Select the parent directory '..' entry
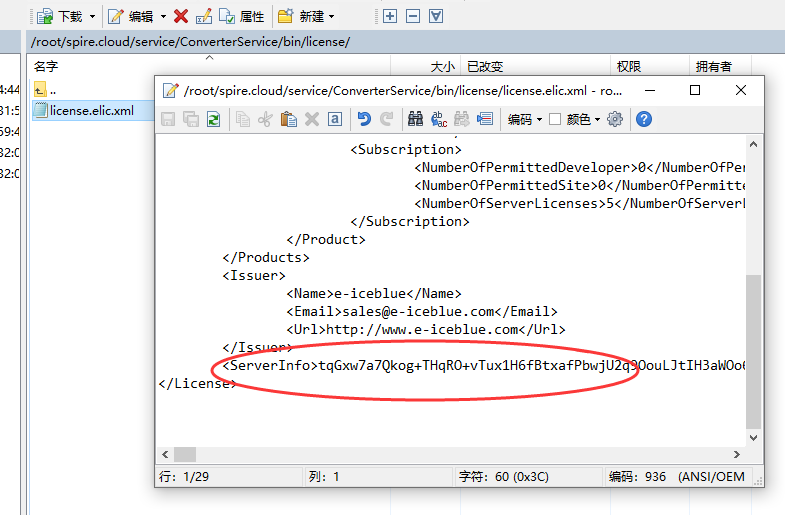 (x=45, y=90)
